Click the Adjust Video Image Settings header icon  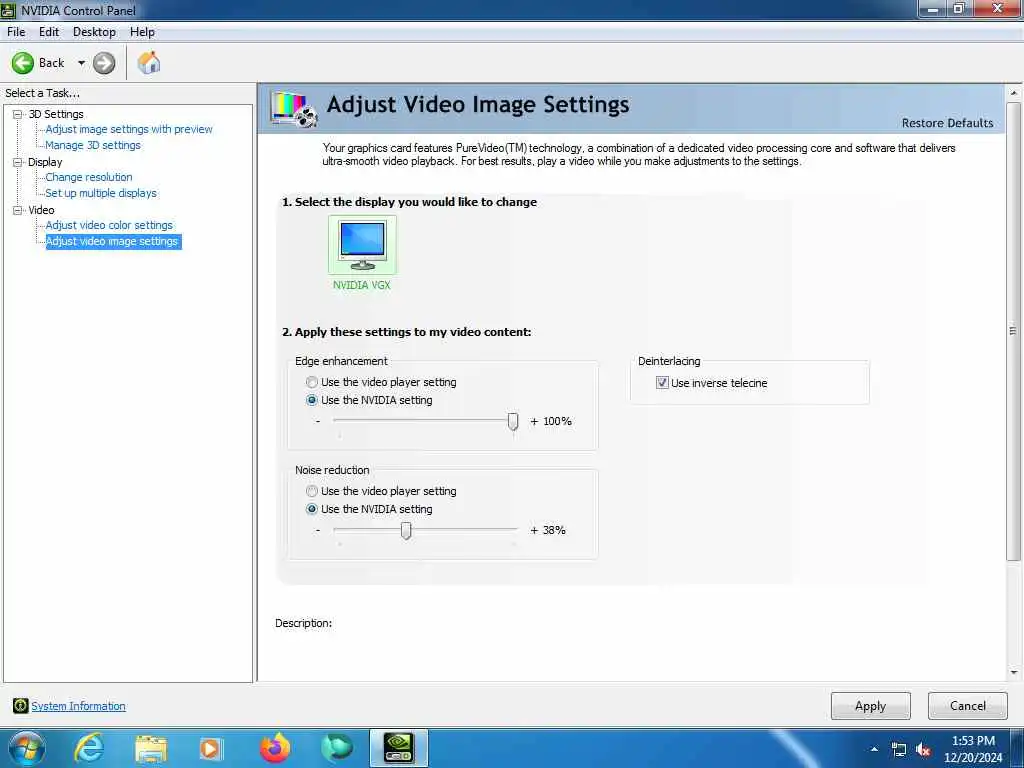coord(294,108)
